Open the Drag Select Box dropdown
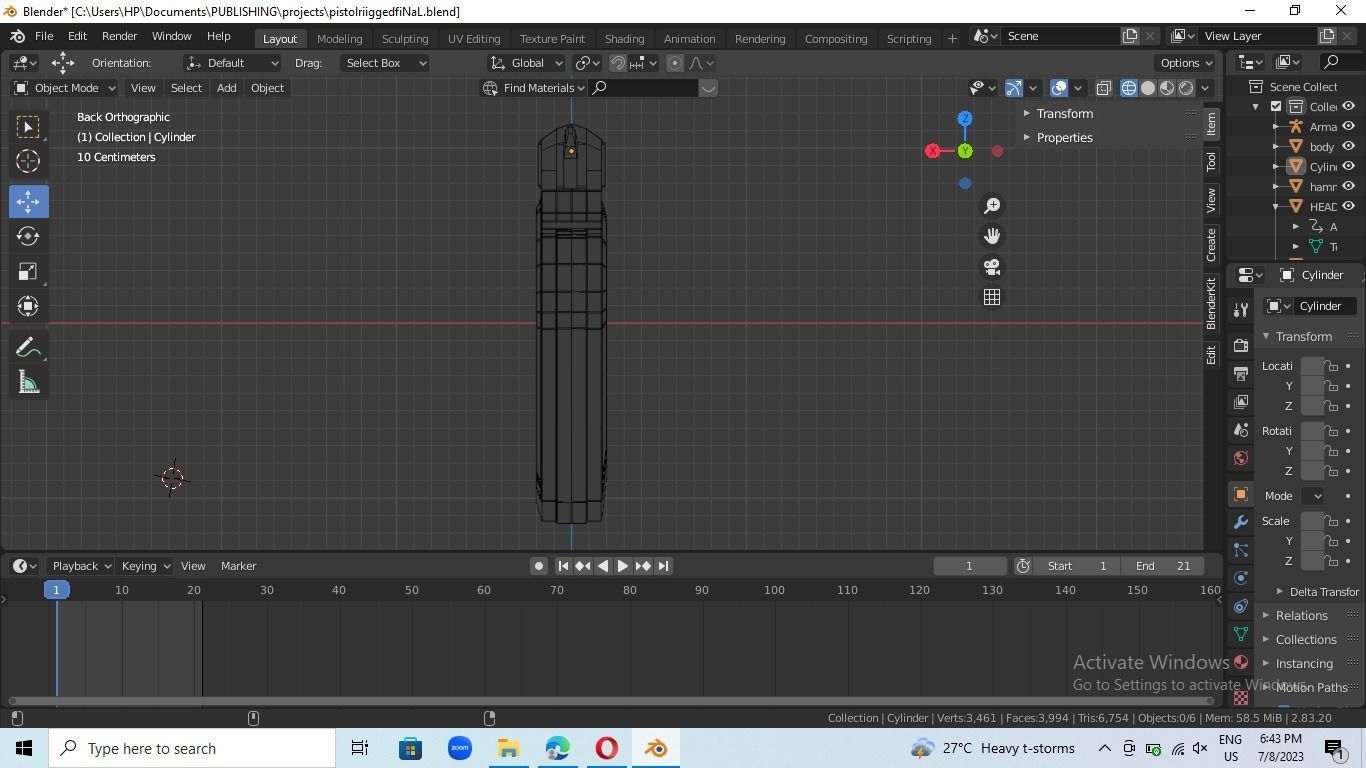The height and width of the screenshot is (768, 1366). 384,63
